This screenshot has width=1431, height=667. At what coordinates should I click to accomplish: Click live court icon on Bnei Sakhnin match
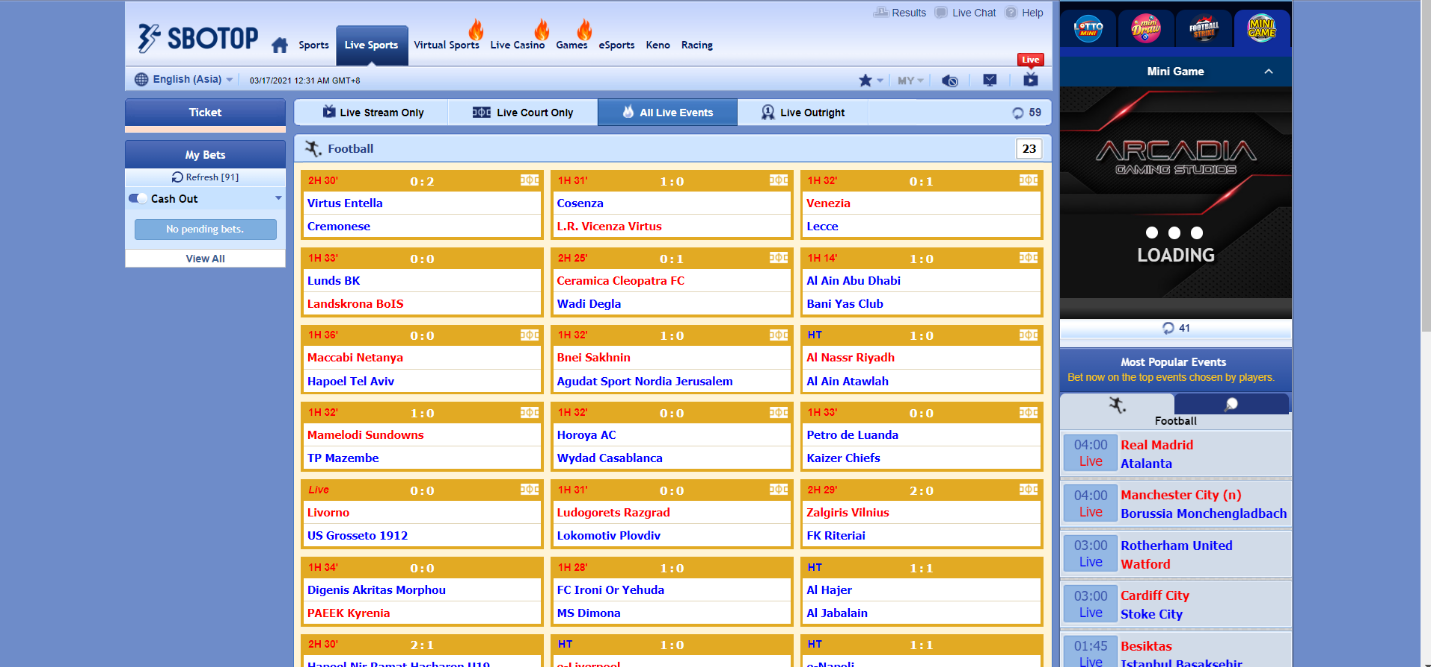tap(779, 335)
